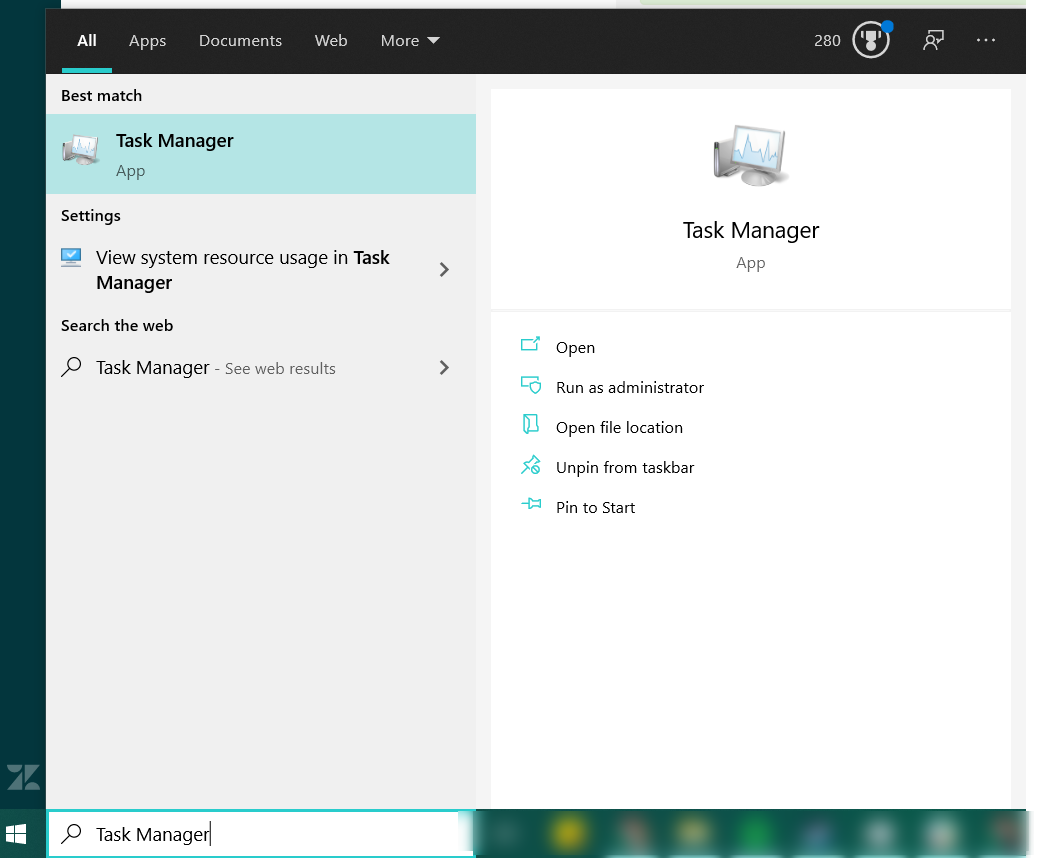Image resolution: width=1039 pixels, height=858 pixels.
Task: Click Open file location
Action: [619, 427]
